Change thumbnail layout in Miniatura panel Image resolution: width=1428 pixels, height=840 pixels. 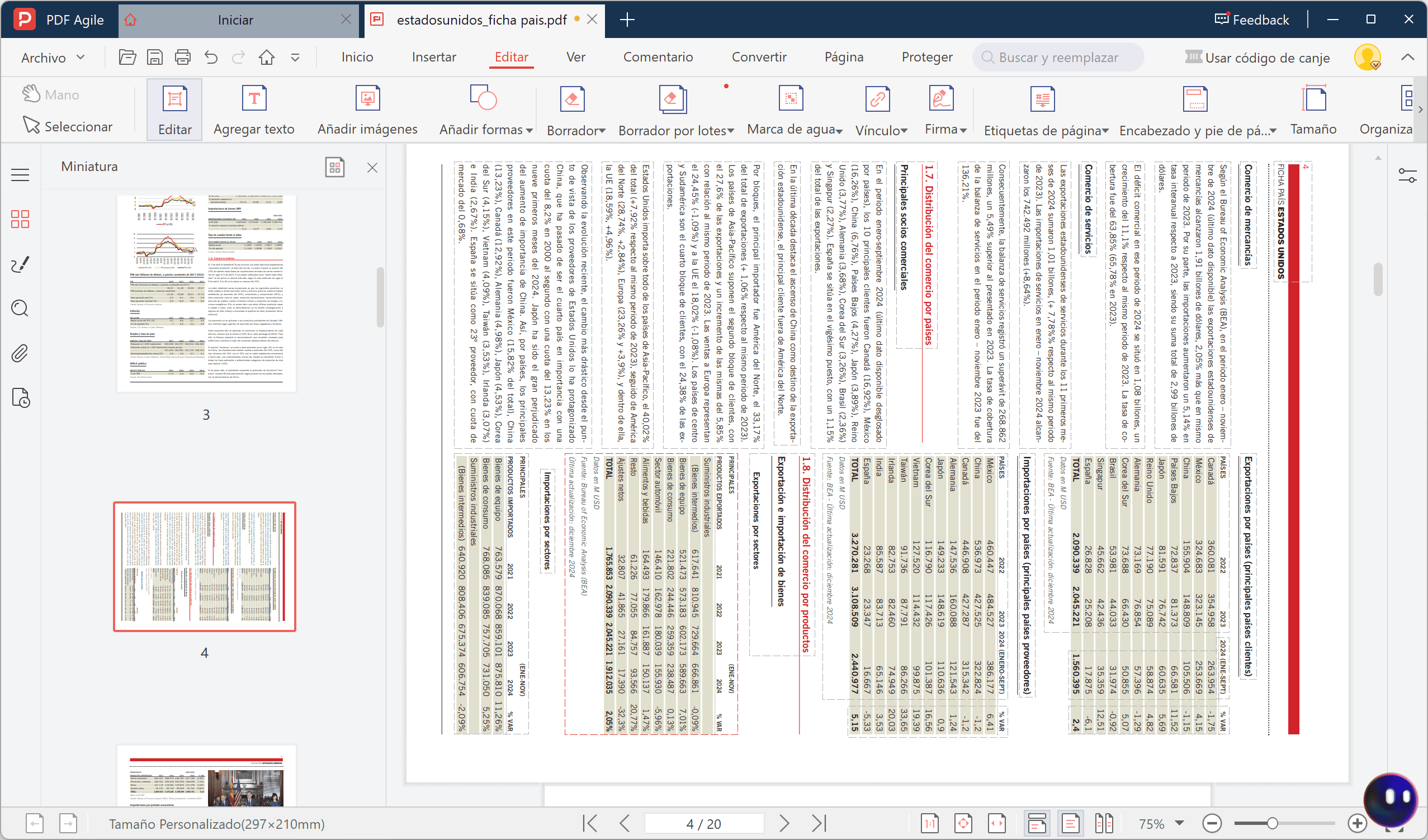click(x=335, y=167)
